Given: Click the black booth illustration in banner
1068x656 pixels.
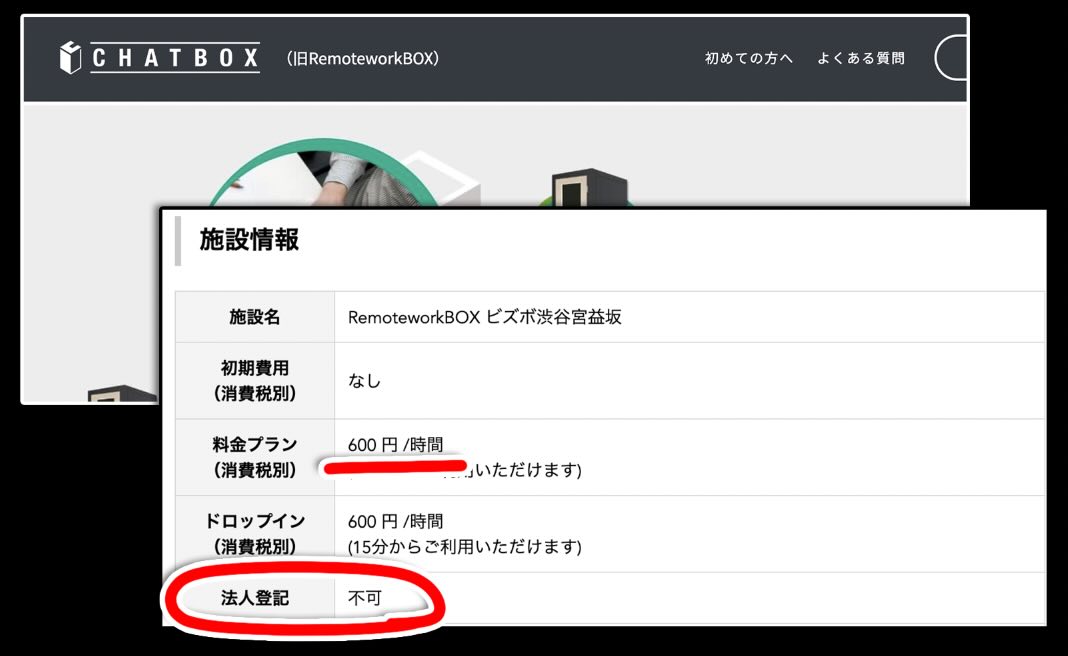Looking at the screenshot, I should 589,188.
